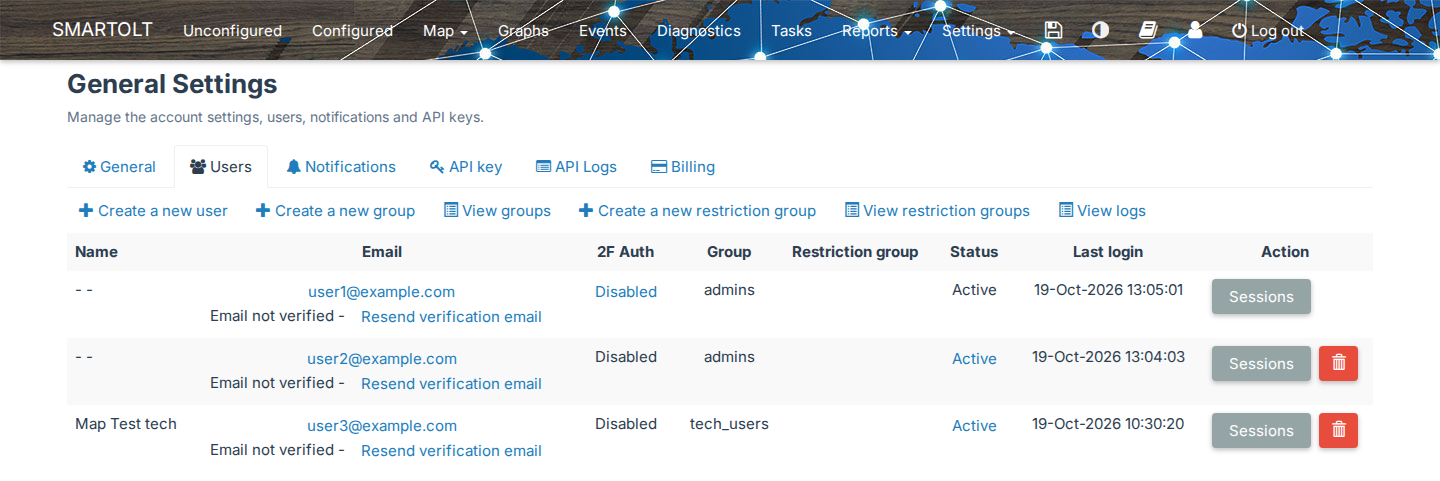
Task: Toggle the dark mode contrast icon
Action: [1100, 30]
